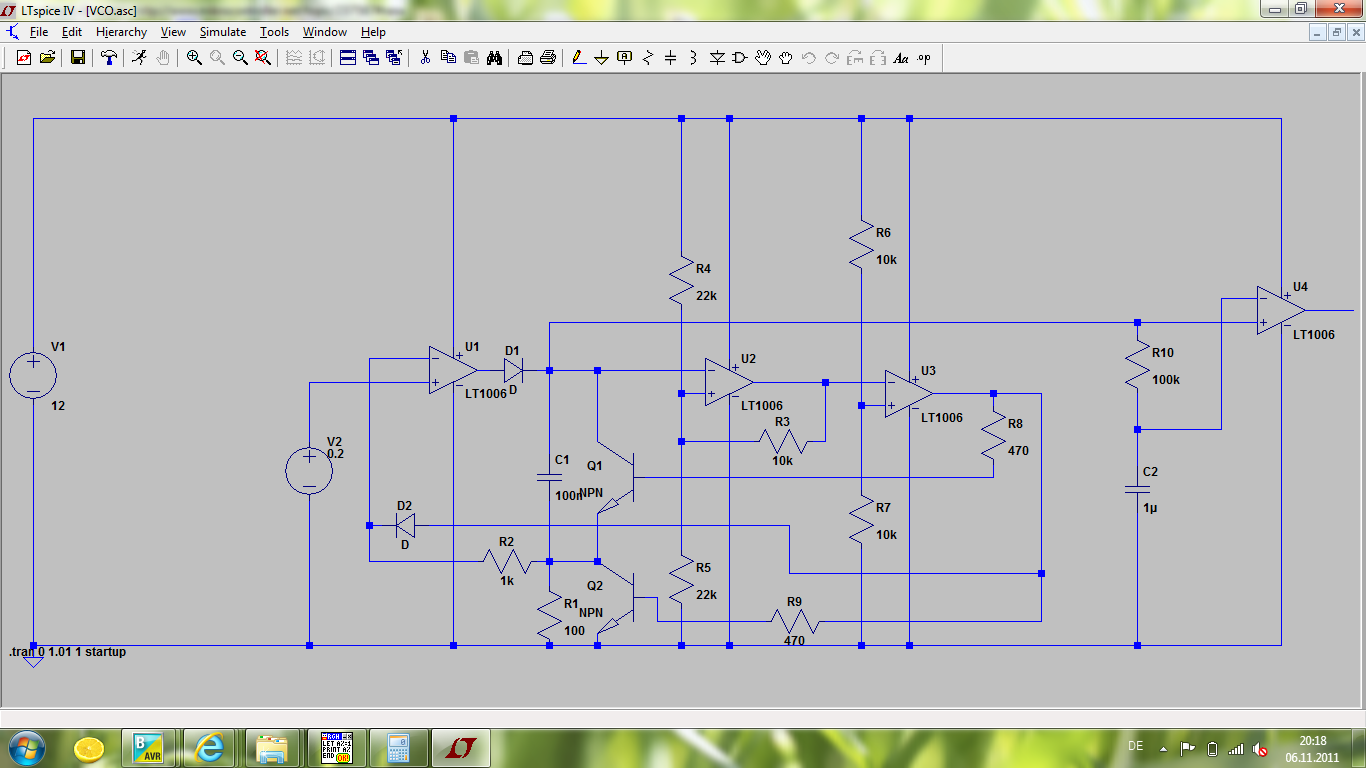
Task: Open the Component gate icon
Action: 740,58
